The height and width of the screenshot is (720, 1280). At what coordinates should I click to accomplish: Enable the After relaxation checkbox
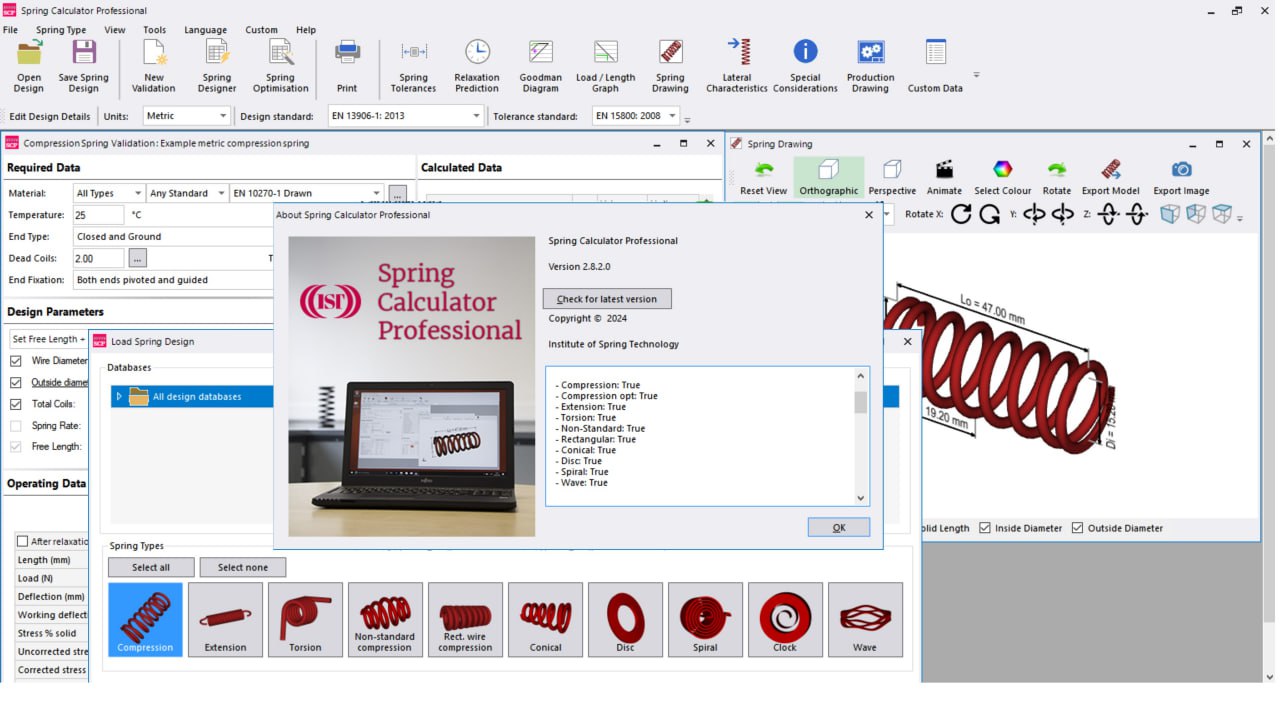[22, 541]
